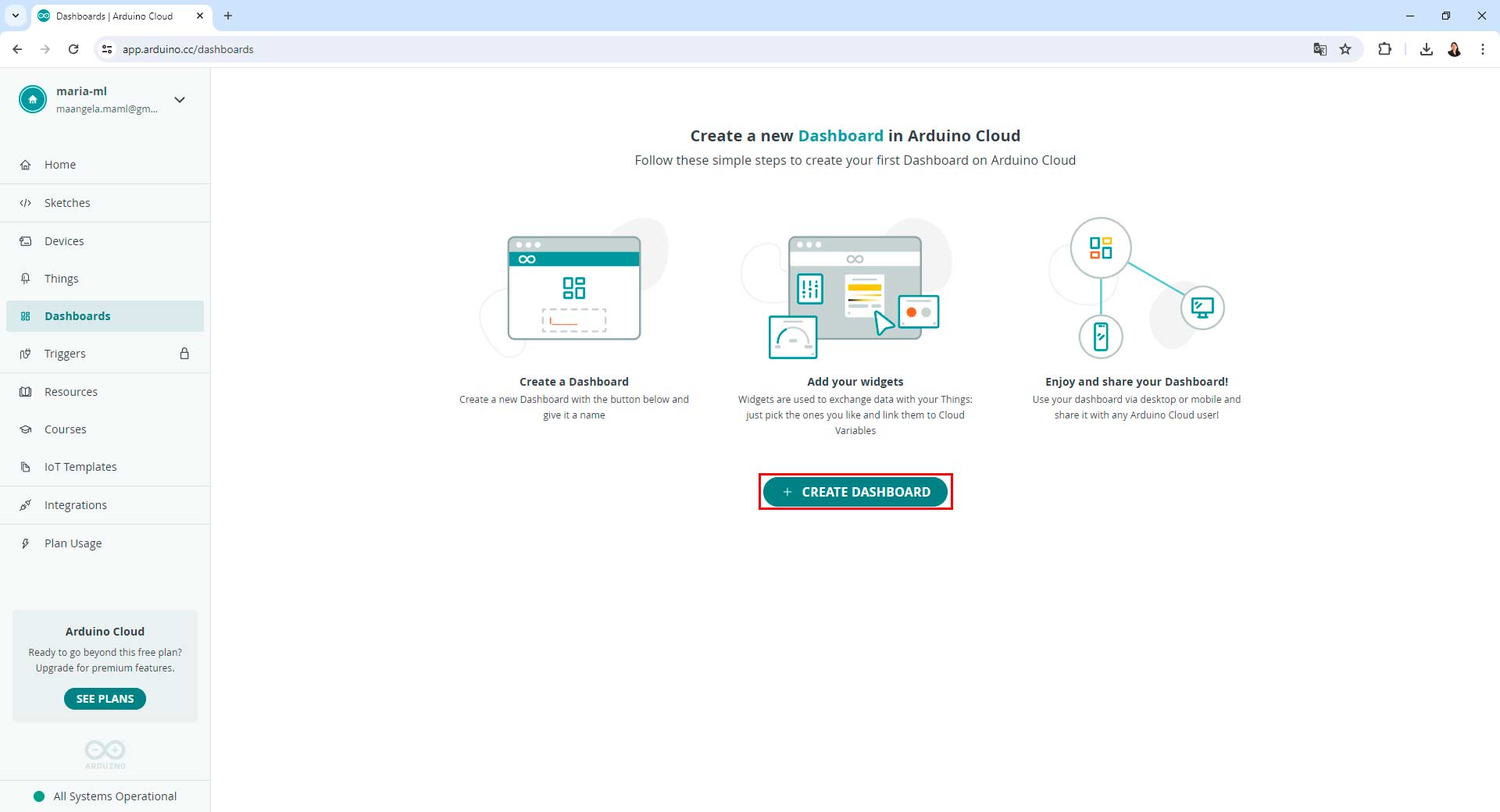This screenshot has width=1500, height=812.
Task: Click maangela.maml email text
Action: (x=107, y=109)
